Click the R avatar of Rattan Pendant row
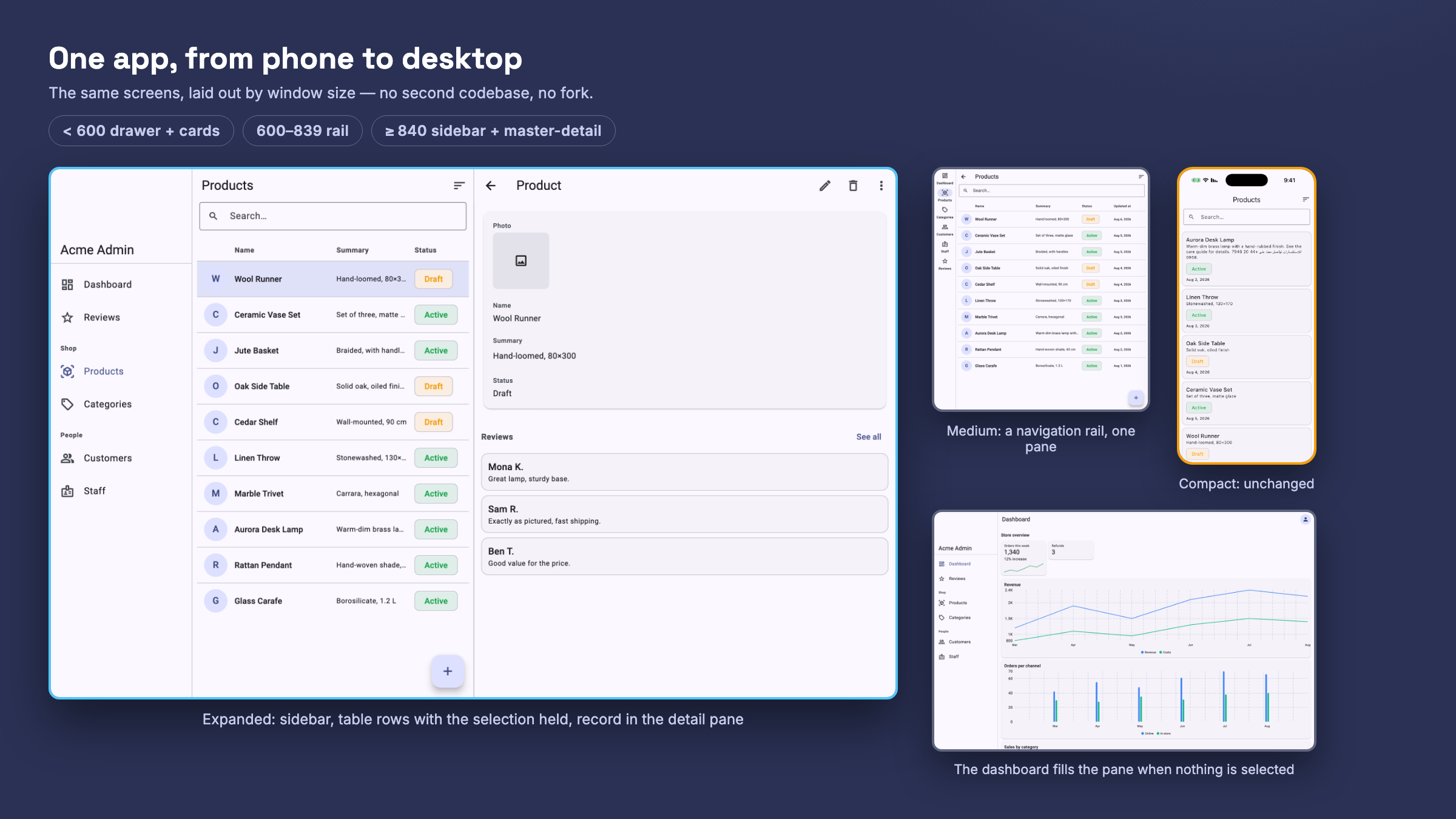 [215, 565]
